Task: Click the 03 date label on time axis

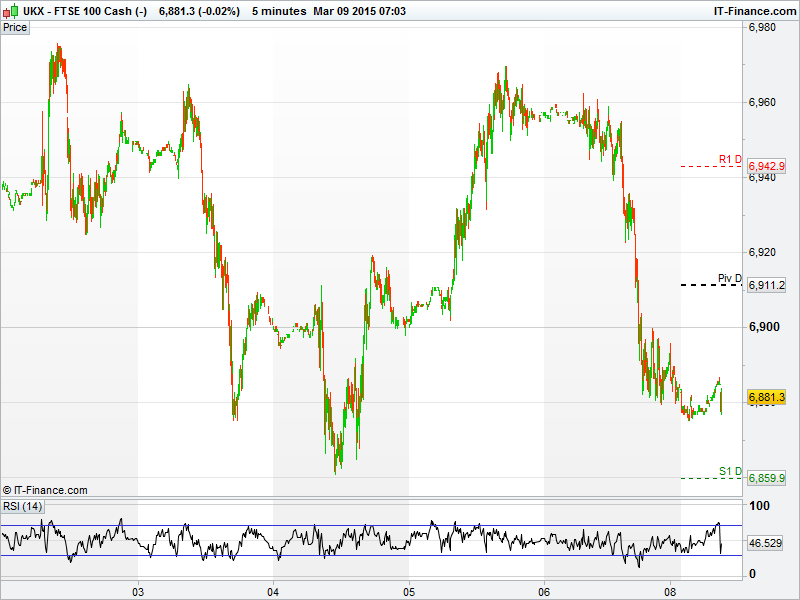Action: coord(138,590)
